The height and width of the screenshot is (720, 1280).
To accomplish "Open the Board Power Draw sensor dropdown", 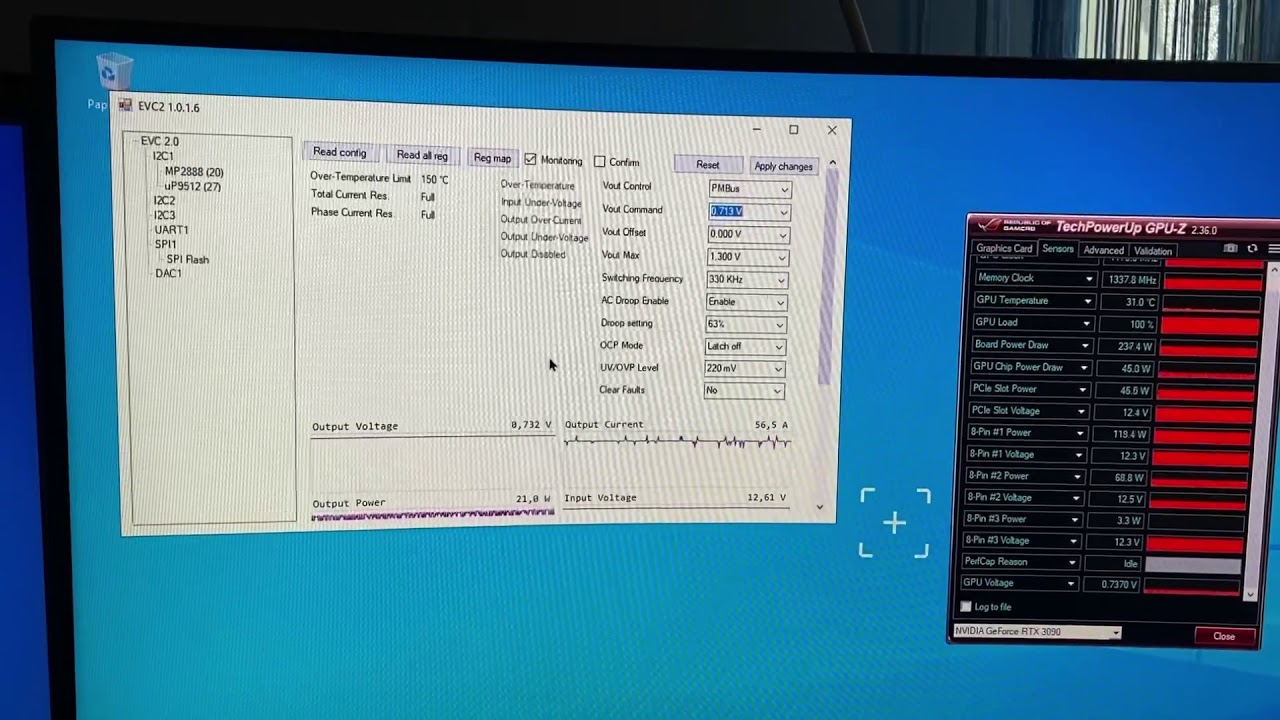I will click(1084, 345).
